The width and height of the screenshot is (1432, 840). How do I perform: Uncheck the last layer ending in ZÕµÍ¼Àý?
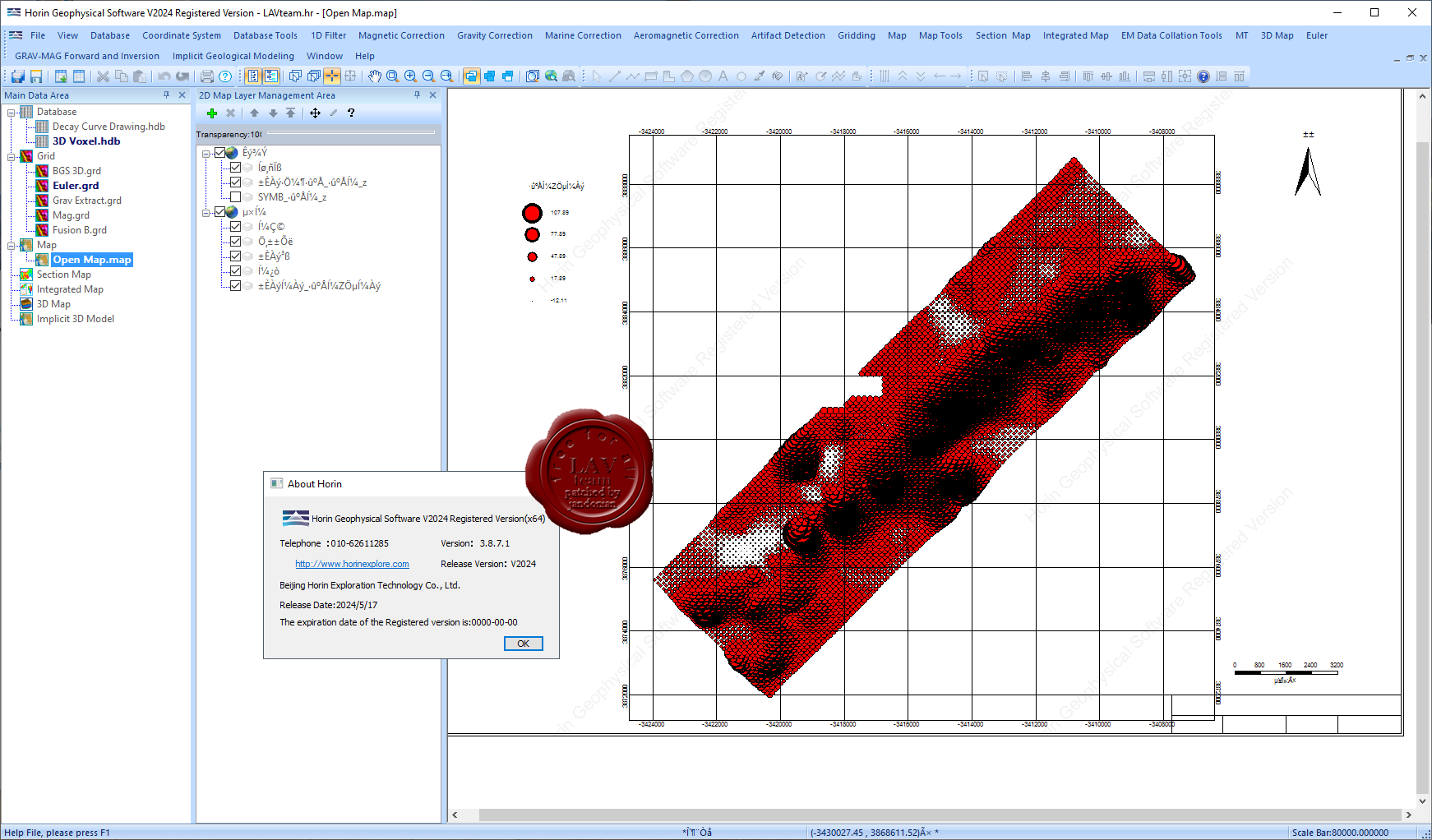pos(235,286)
